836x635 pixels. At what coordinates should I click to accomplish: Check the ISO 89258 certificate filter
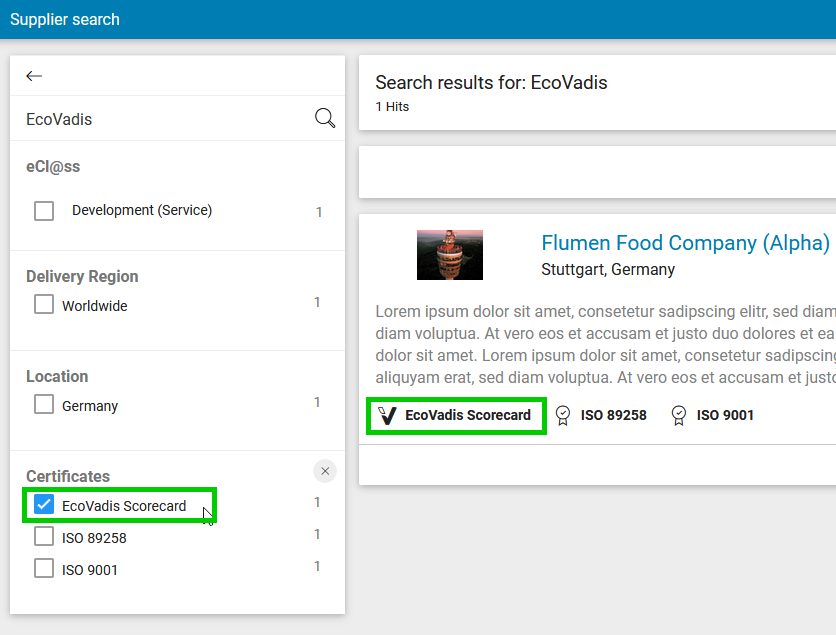tap(43, 536)
